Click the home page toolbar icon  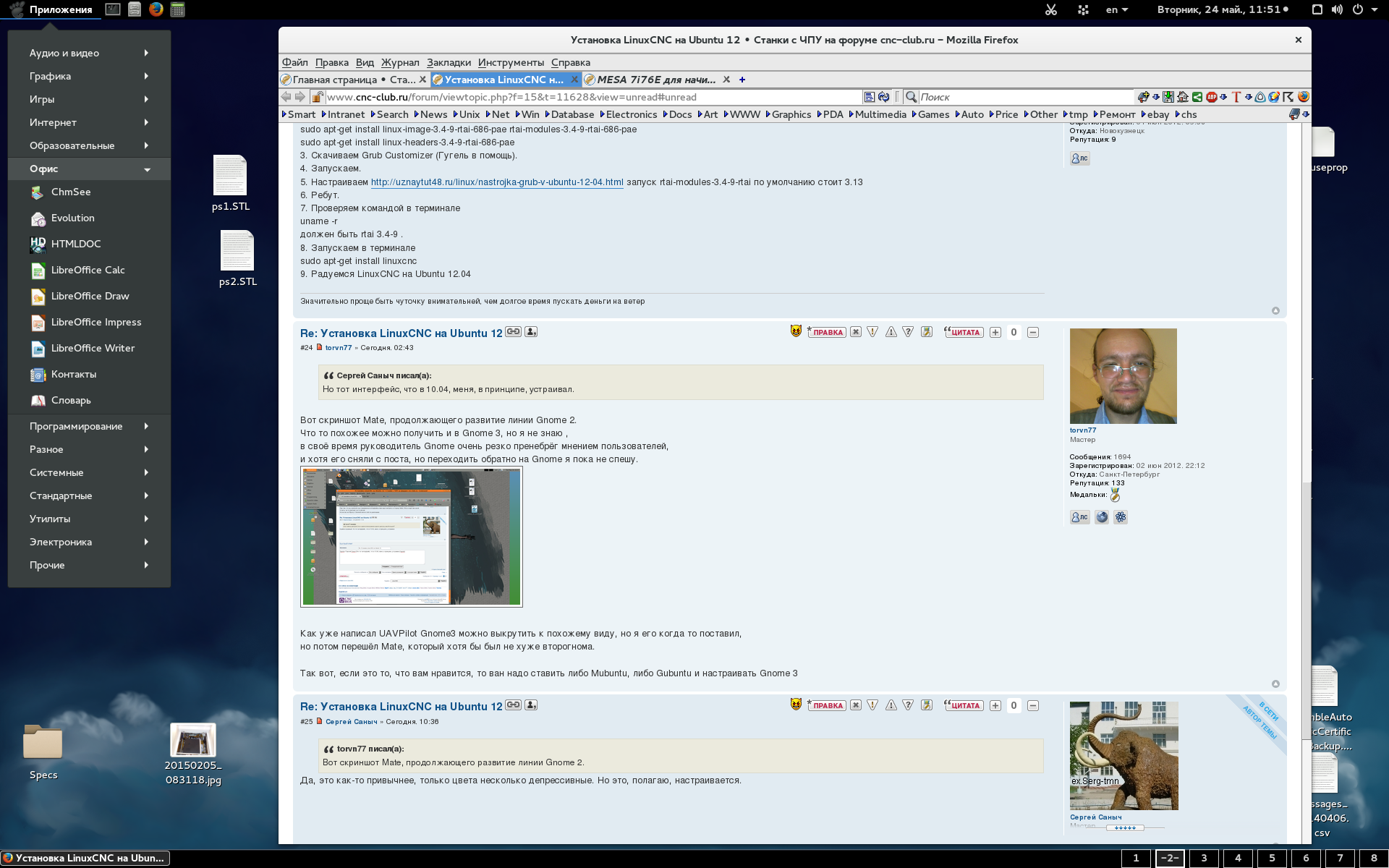tap(1183, 97)
